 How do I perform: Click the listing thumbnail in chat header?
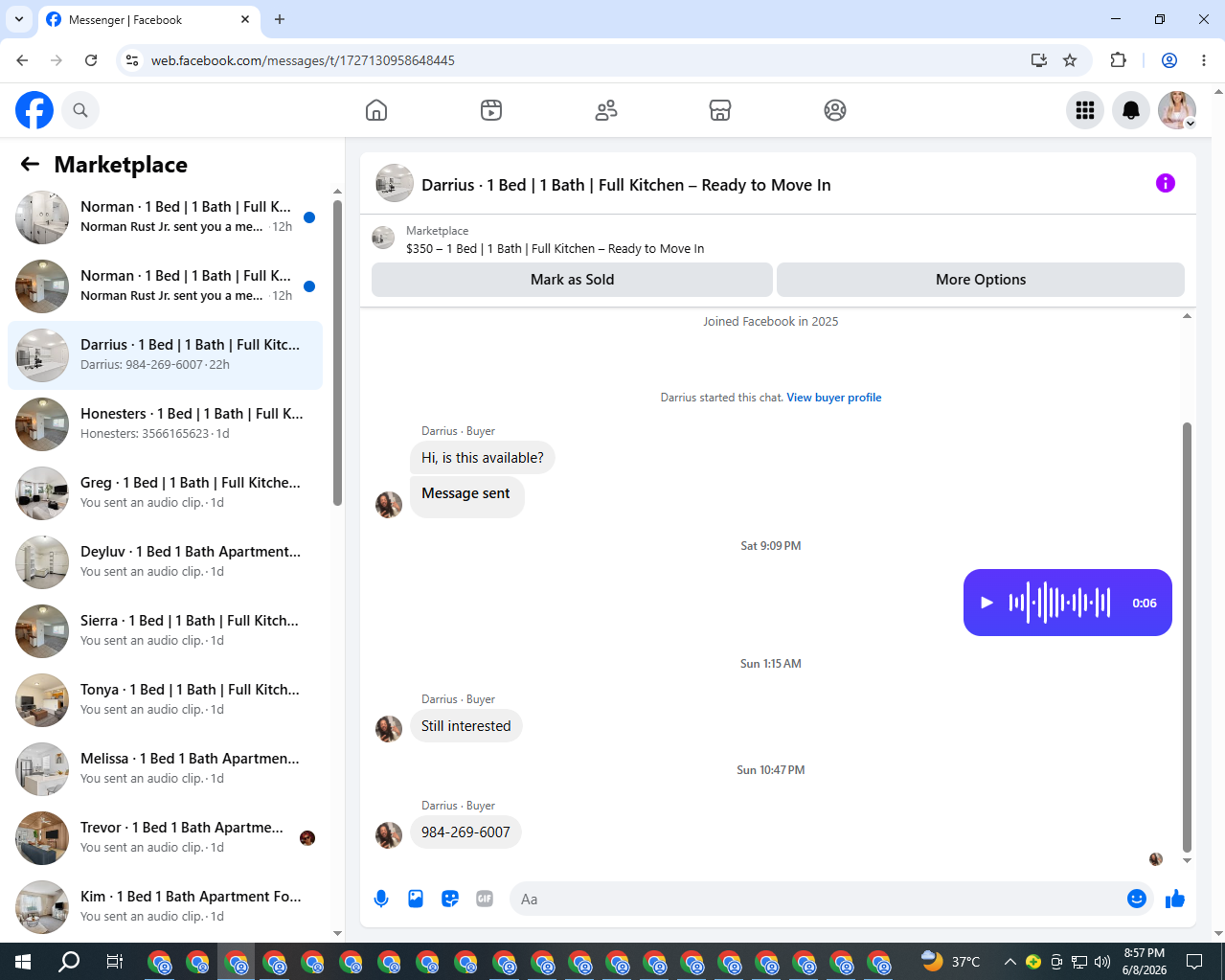[383, 238]
